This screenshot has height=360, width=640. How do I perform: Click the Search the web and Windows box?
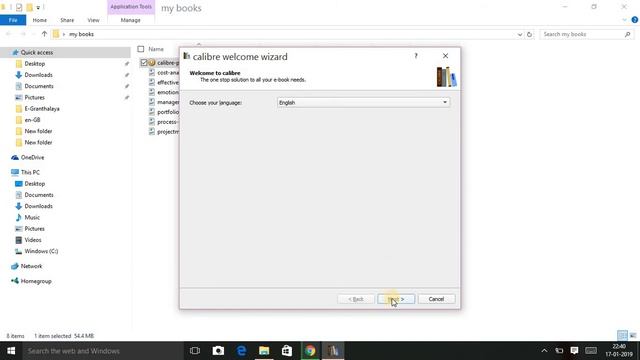point(103,351)
